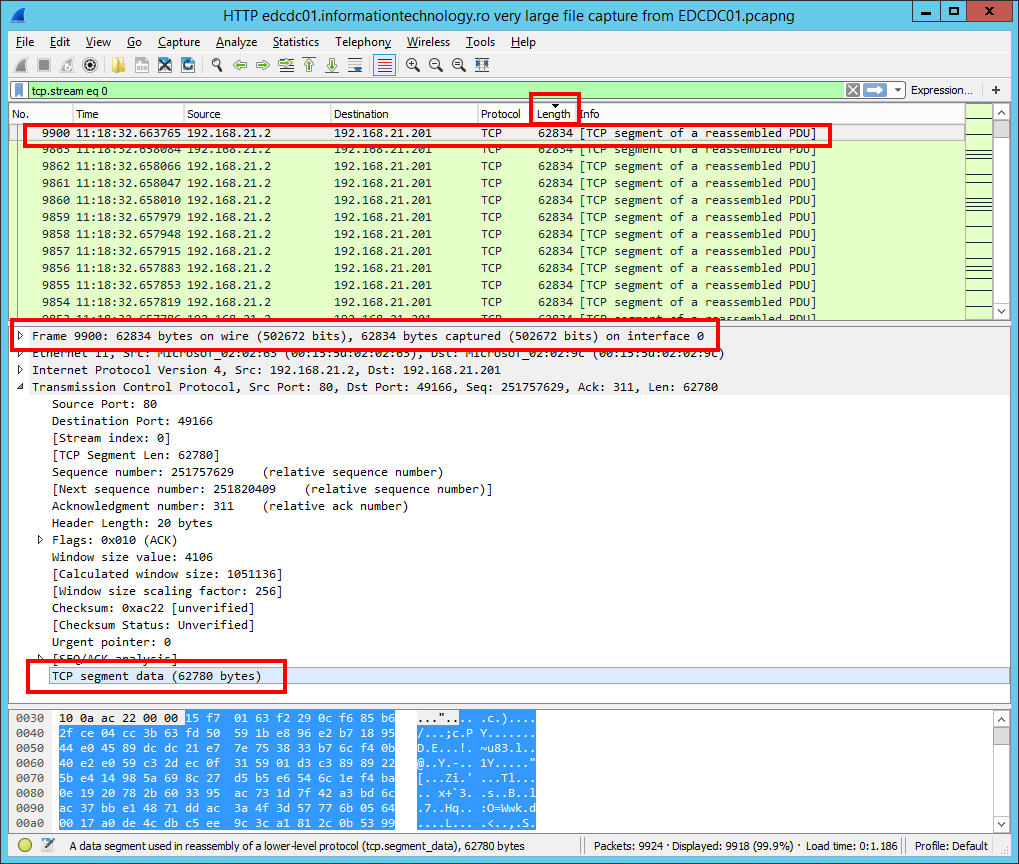The width and height of the screenshot is (1019, 864).
Task: Sort by the Protocol column header
Action: (504, 114)
